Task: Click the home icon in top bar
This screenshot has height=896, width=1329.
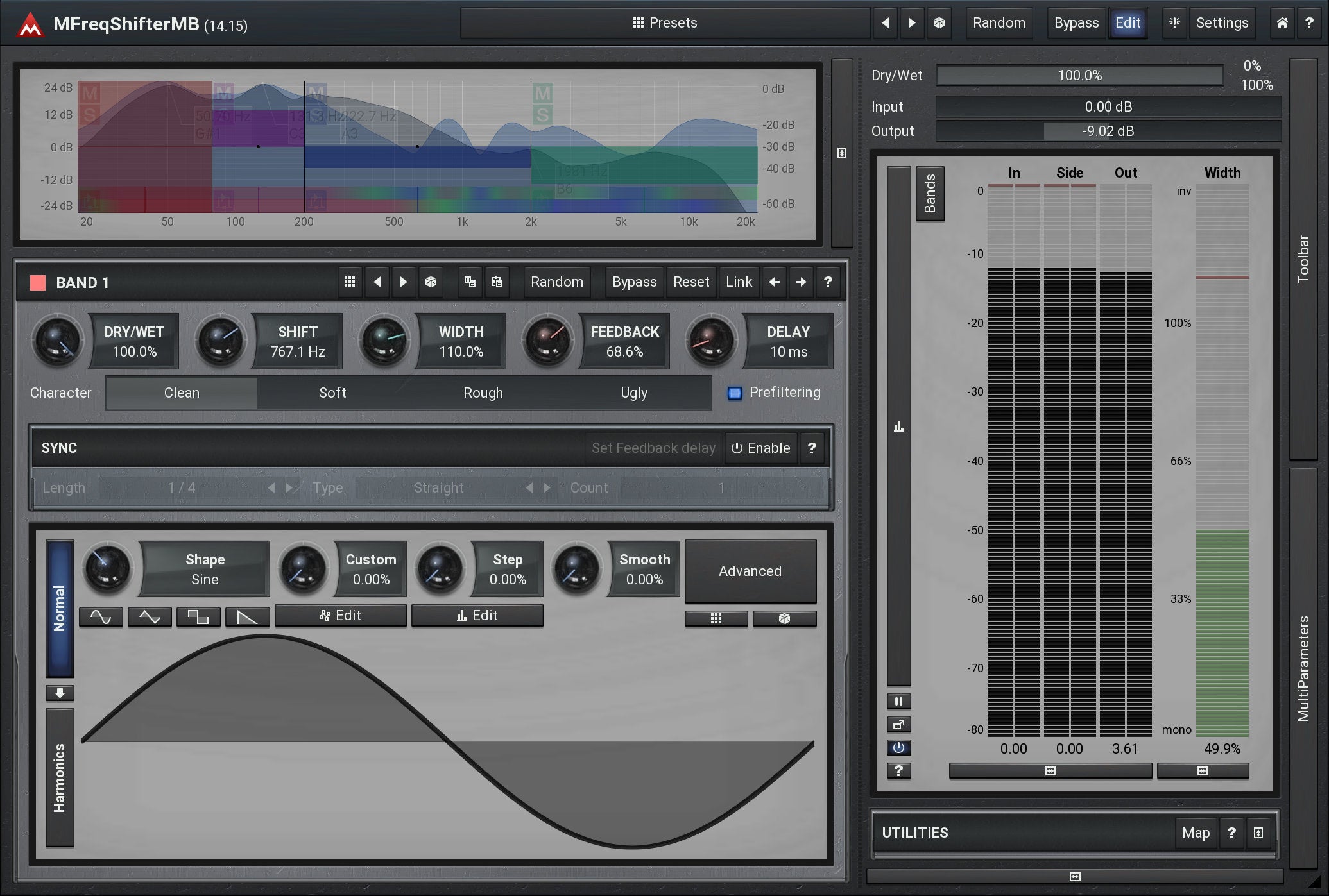Action: pos(1282,23)
